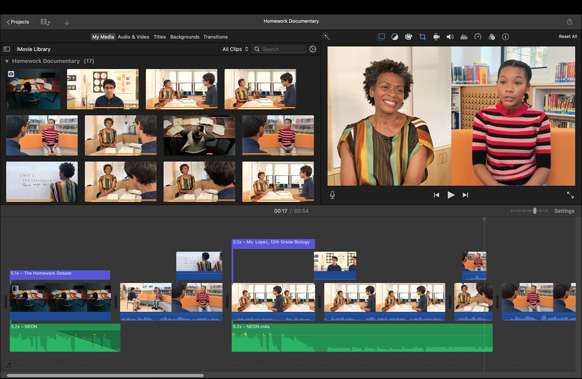This screenshot has height=379, width=582.
Task: Toggle fullscreen viewer playback
Action: [x=570, y=195]
